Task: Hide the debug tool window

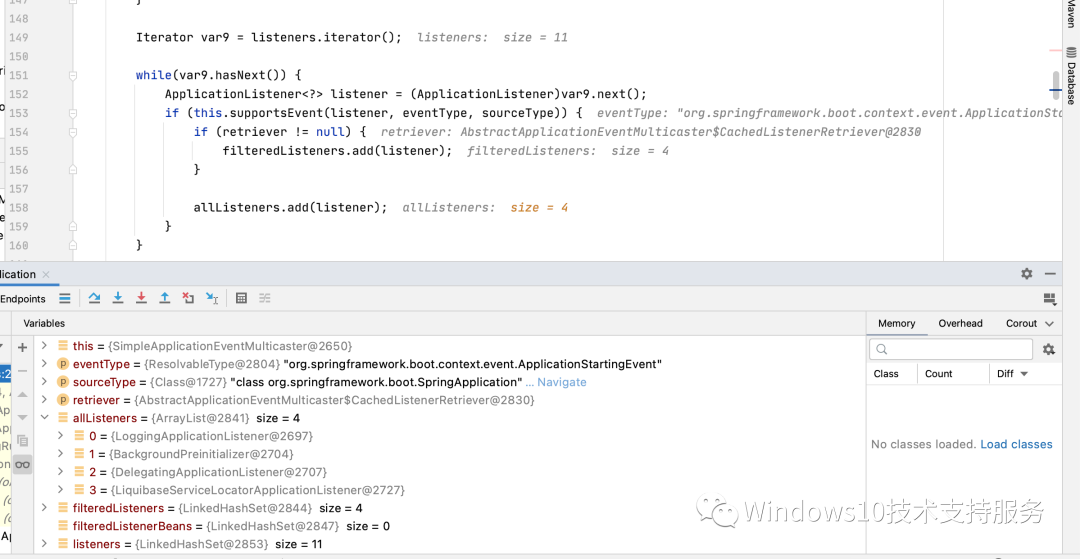Action: (1050, 273)
